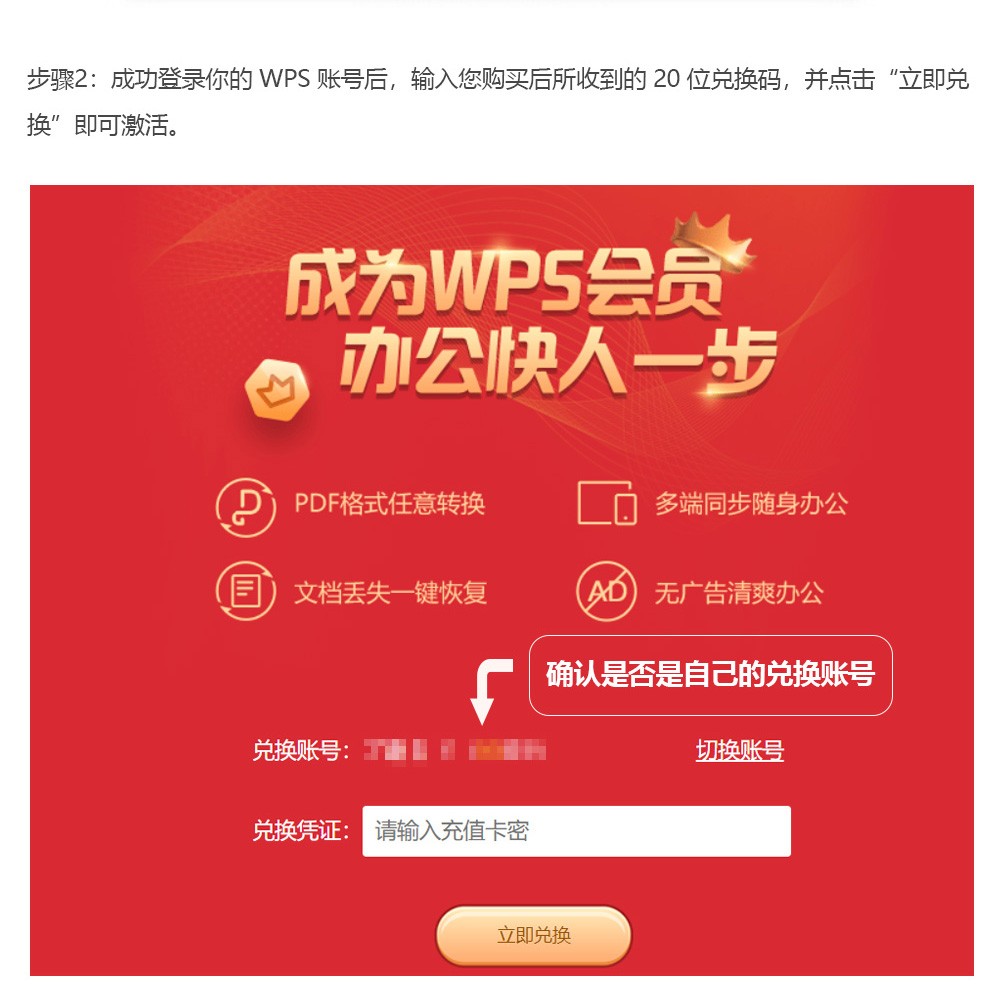Screen dimensions: 1000x1000
Task: Click the 立即兑换 button
Action: point(534,936)
